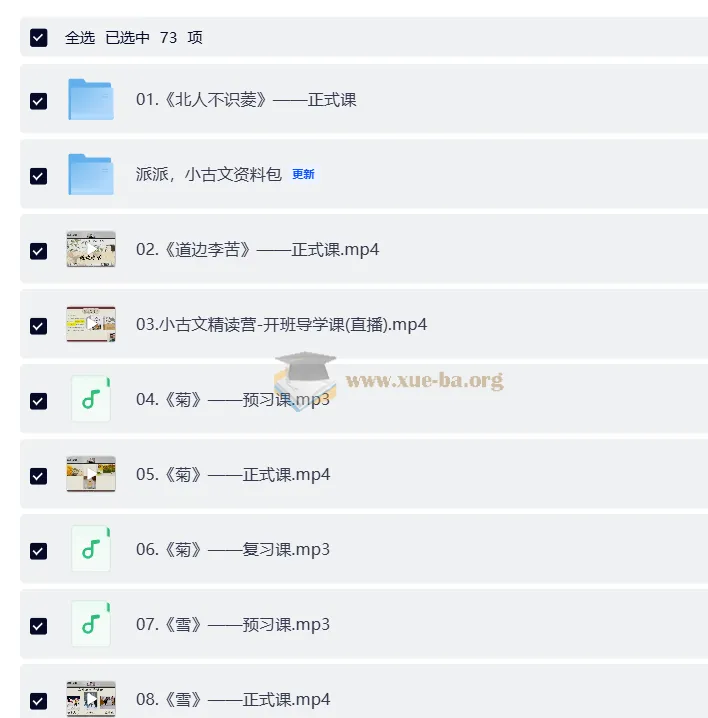
Task: Click file name 05.《菊》——正式课.mp4
Action: (x=233, y=474)
